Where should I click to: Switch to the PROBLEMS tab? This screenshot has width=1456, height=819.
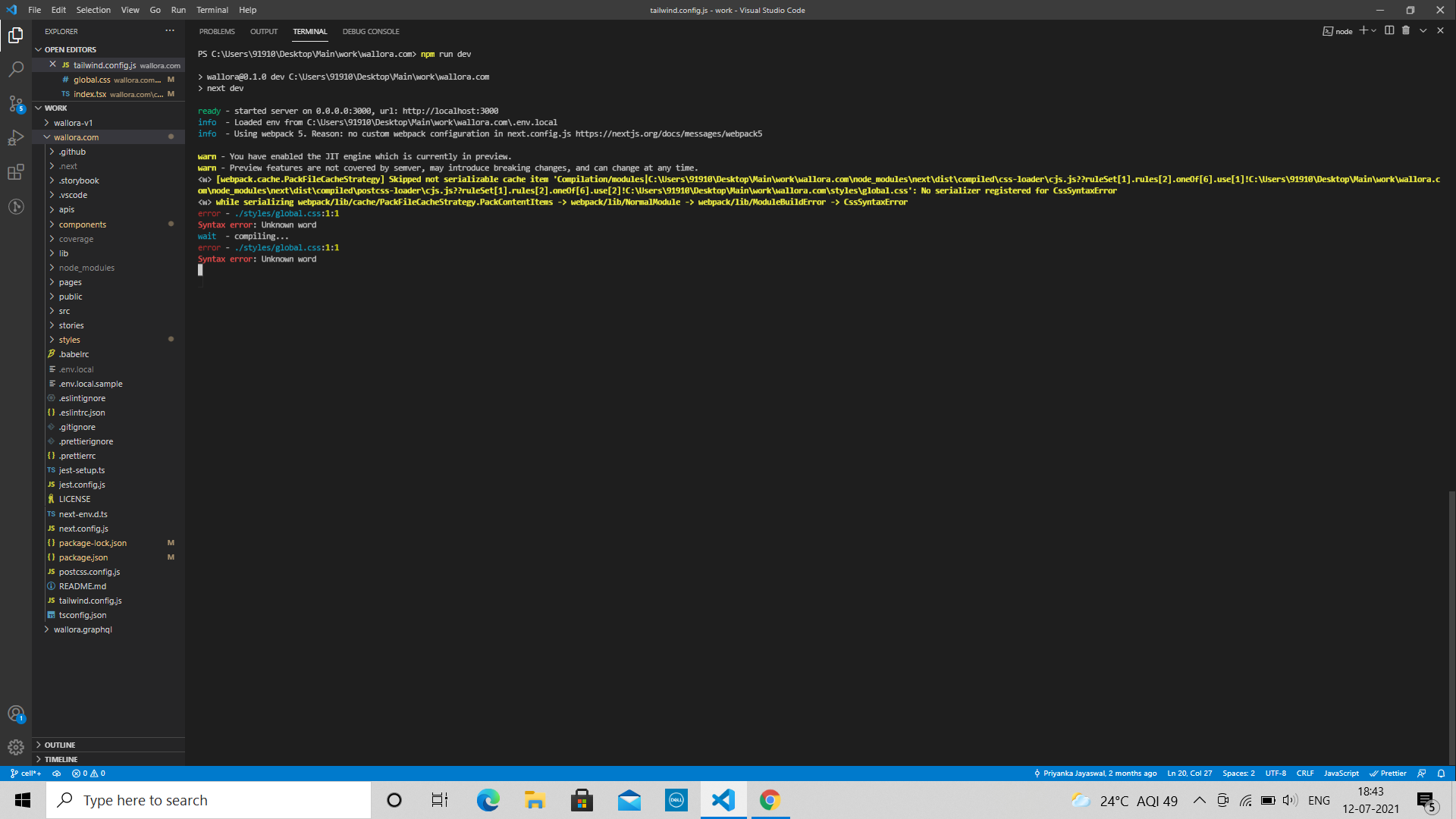point(217,31)
